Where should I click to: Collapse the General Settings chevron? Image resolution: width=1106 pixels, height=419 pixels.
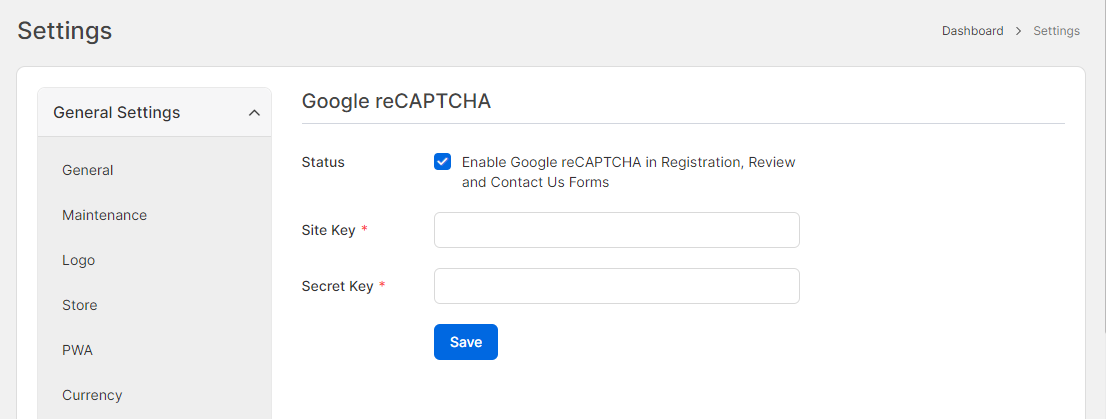(x=255, y=113)
